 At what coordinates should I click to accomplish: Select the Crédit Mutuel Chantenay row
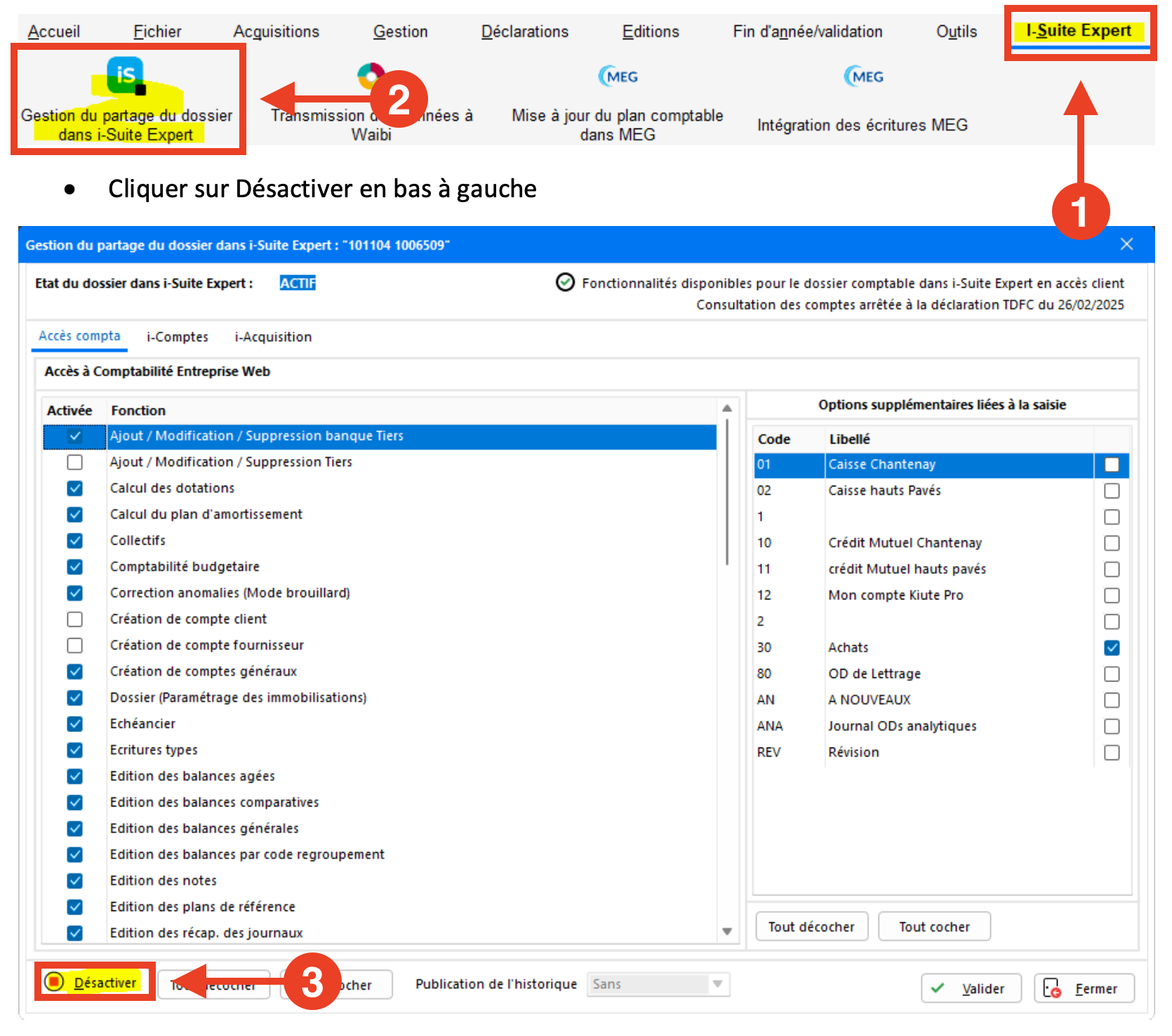point(941,543)
